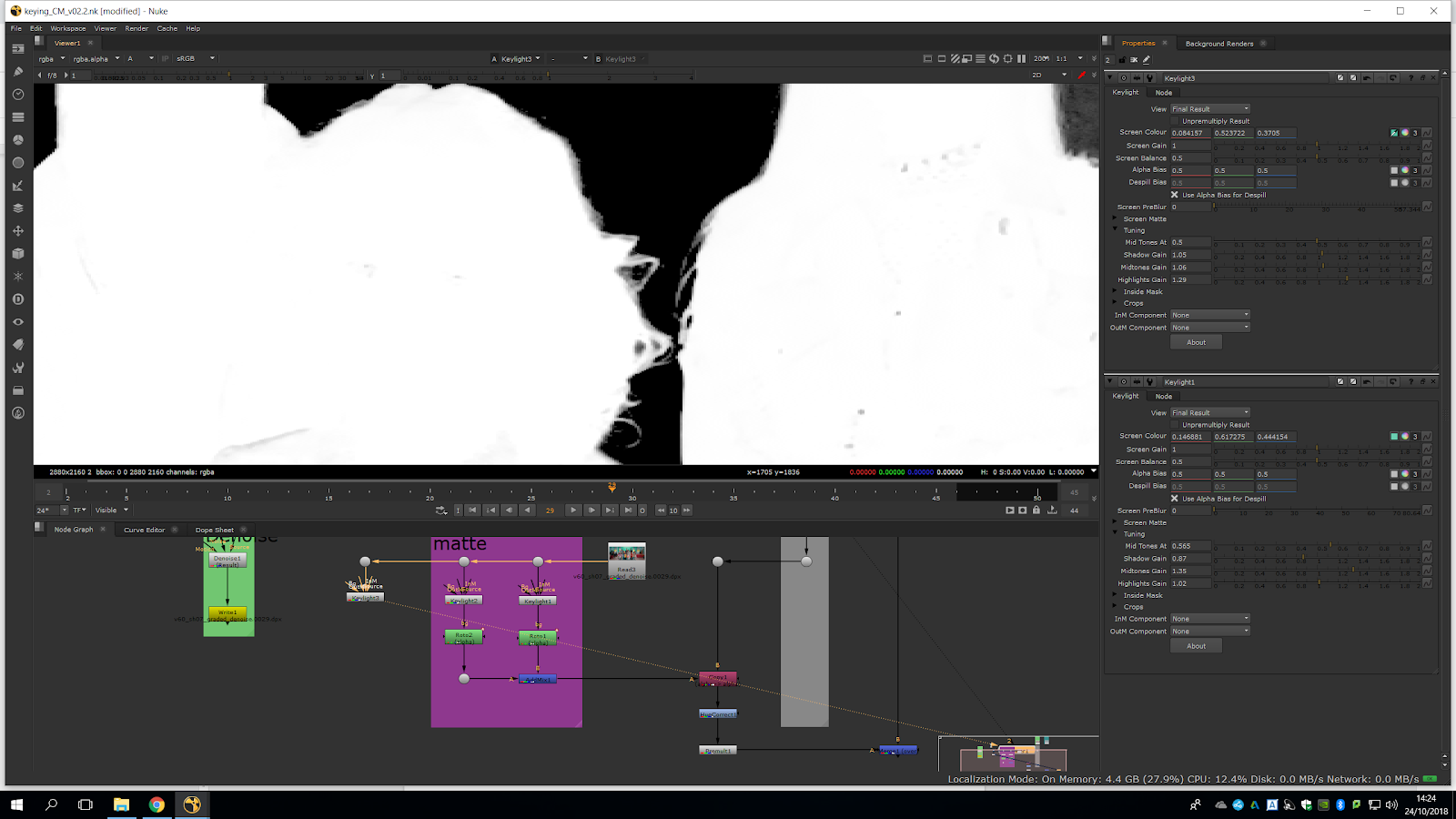Open the Workspace menu

67,28
